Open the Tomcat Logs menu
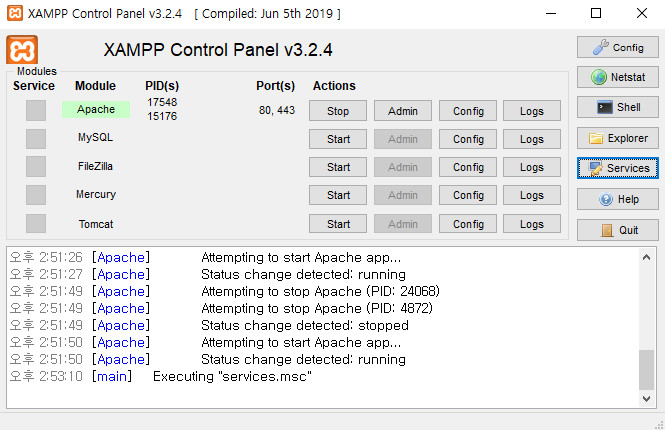The image size is (665, 430). (532, 223)
